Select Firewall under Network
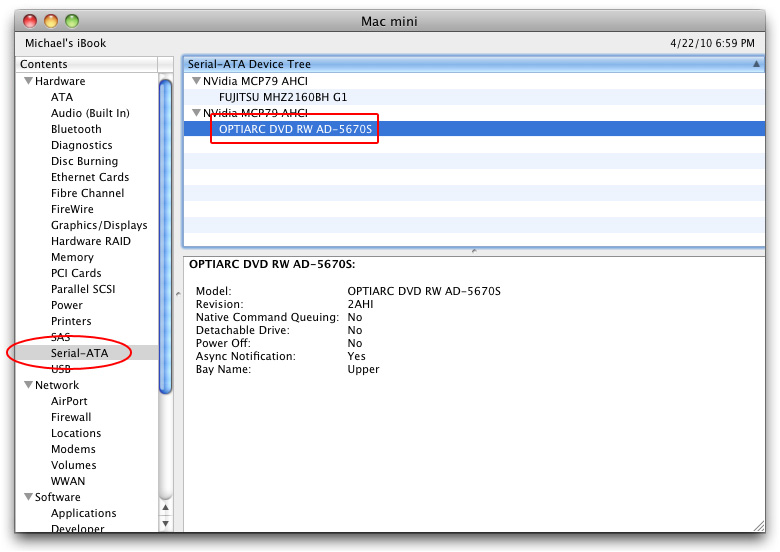This screenshot has width=780, height=552. (71, 417)
